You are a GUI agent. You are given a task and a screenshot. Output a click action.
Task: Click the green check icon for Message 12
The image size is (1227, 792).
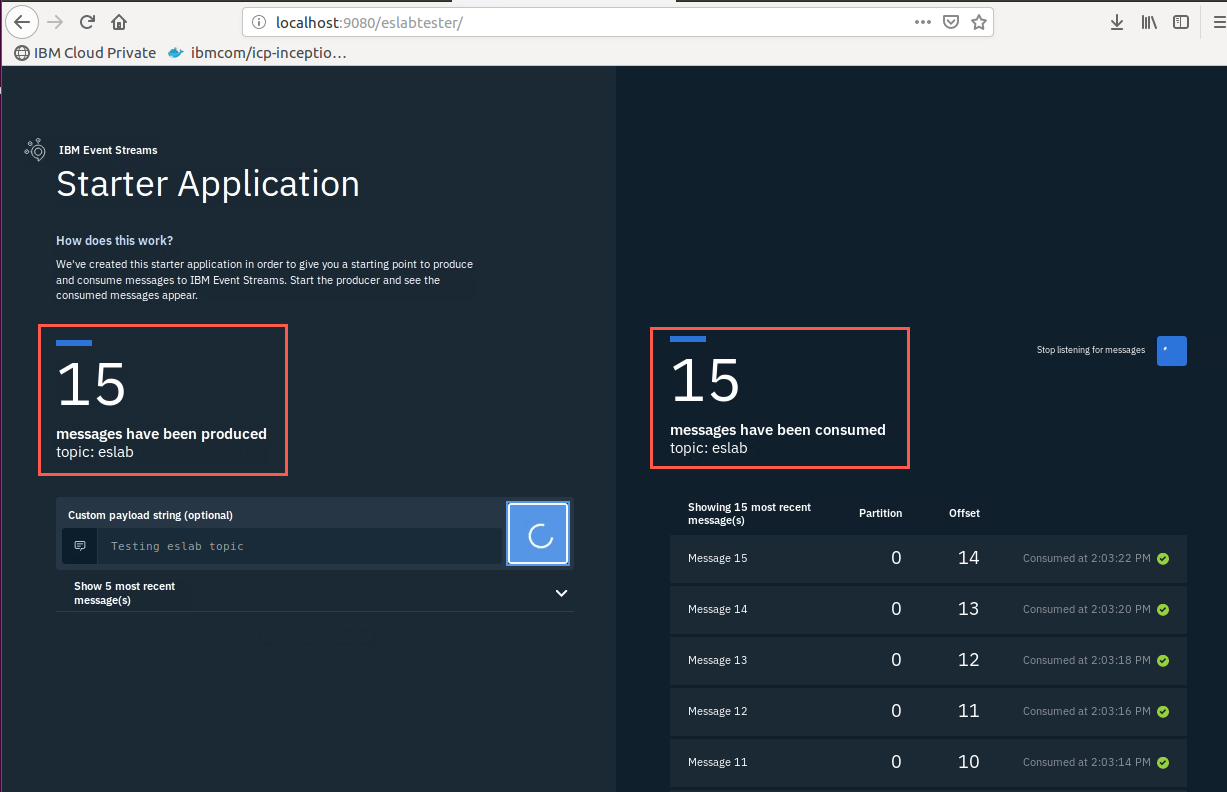coord(1163,711)
